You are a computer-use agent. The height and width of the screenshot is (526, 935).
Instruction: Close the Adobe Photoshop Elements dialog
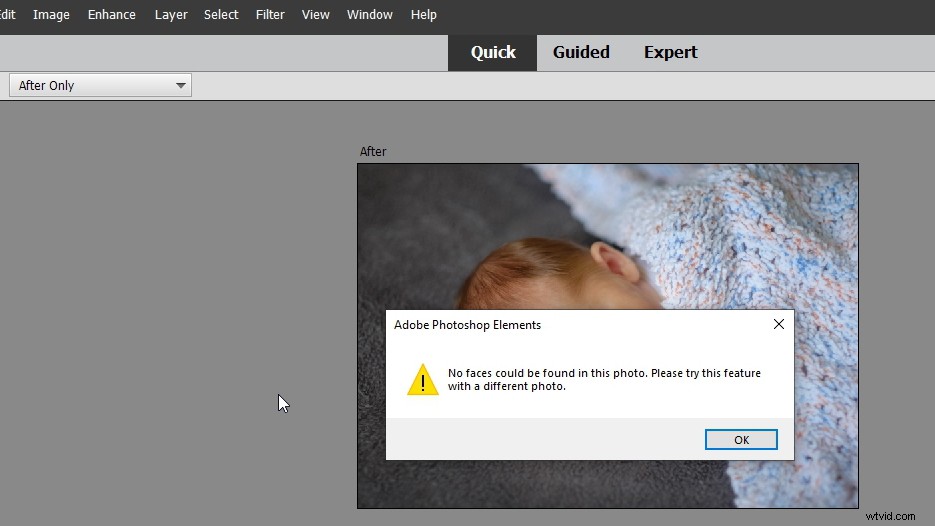pos(779,324)
